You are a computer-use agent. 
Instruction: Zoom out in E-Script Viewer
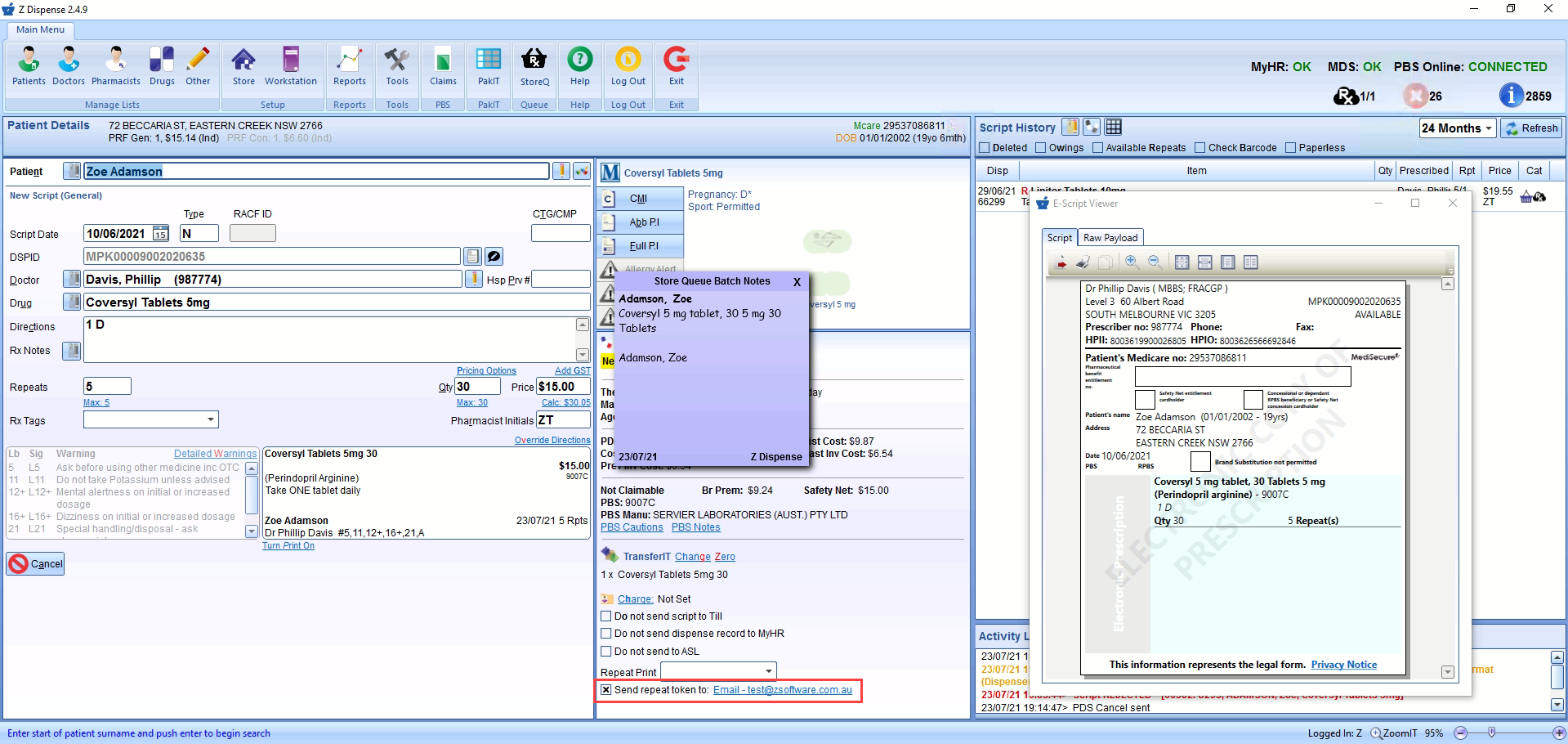click(x=1155, y=262)
